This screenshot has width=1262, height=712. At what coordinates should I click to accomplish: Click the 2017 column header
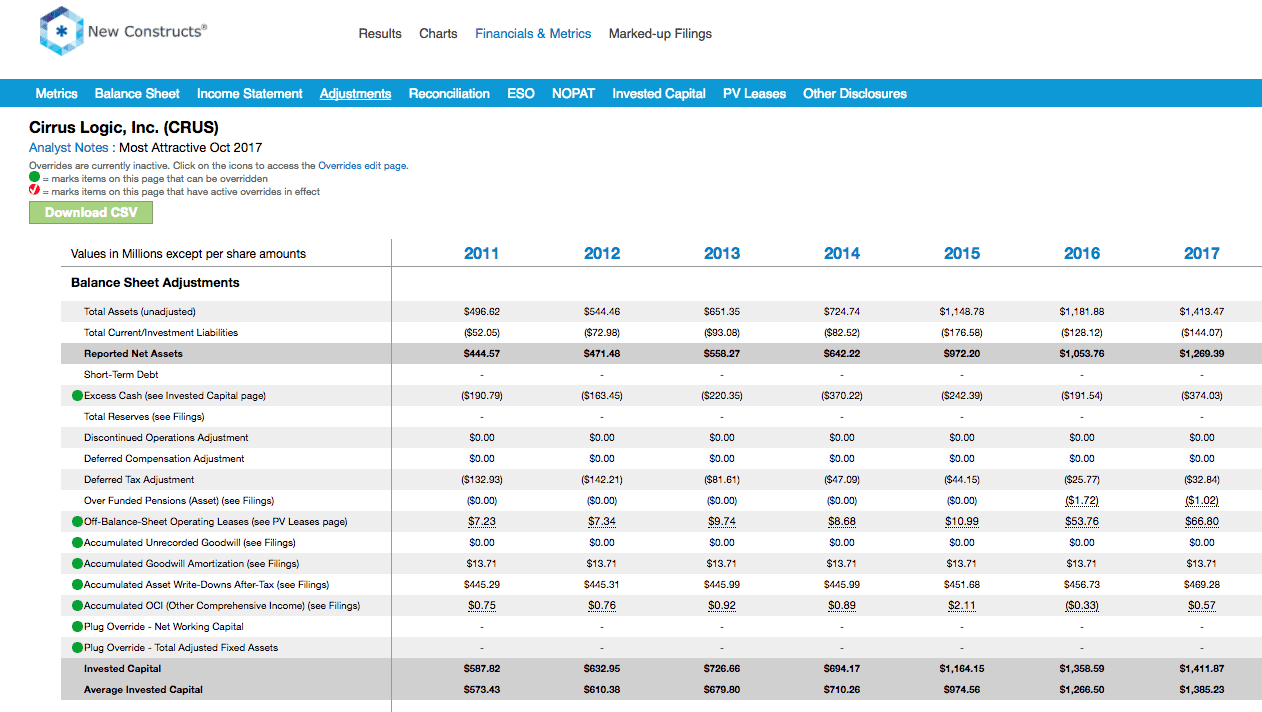pyautogui.click(x=1202, y=254)
